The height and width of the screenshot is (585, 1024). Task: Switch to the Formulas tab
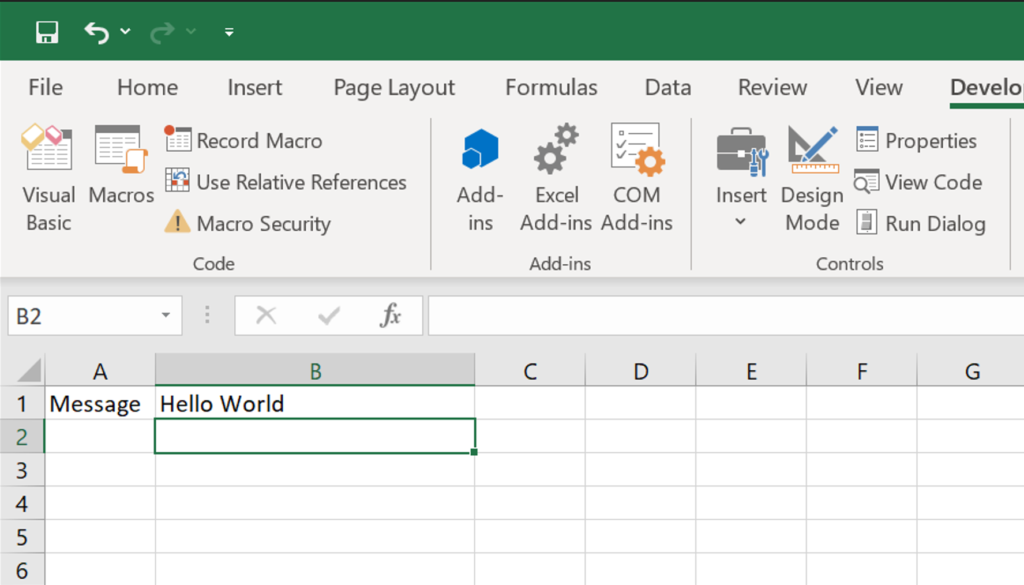(551, 87)
